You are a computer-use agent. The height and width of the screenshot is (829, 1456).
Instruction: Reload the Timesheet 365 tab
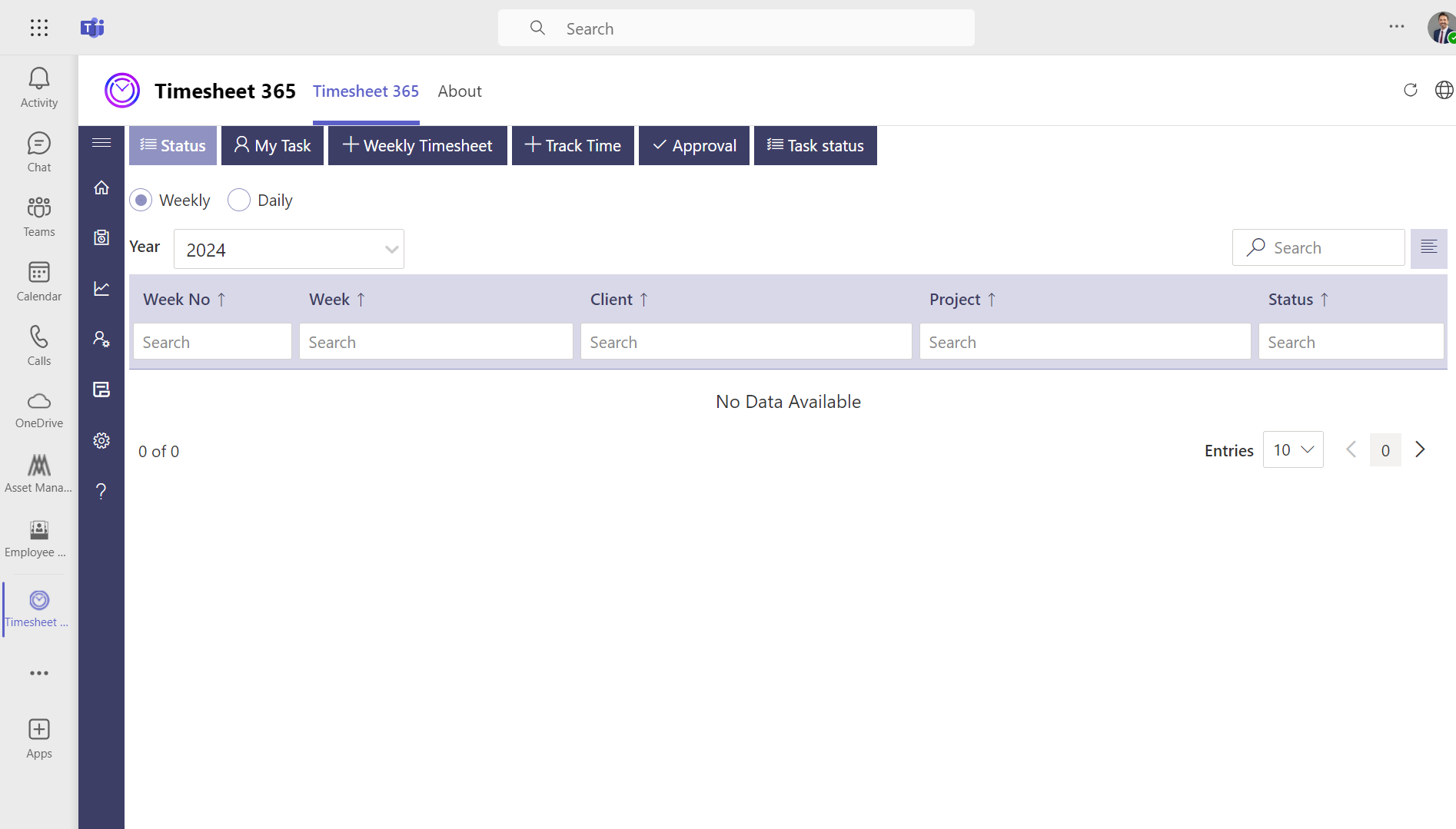[1410, 90]
